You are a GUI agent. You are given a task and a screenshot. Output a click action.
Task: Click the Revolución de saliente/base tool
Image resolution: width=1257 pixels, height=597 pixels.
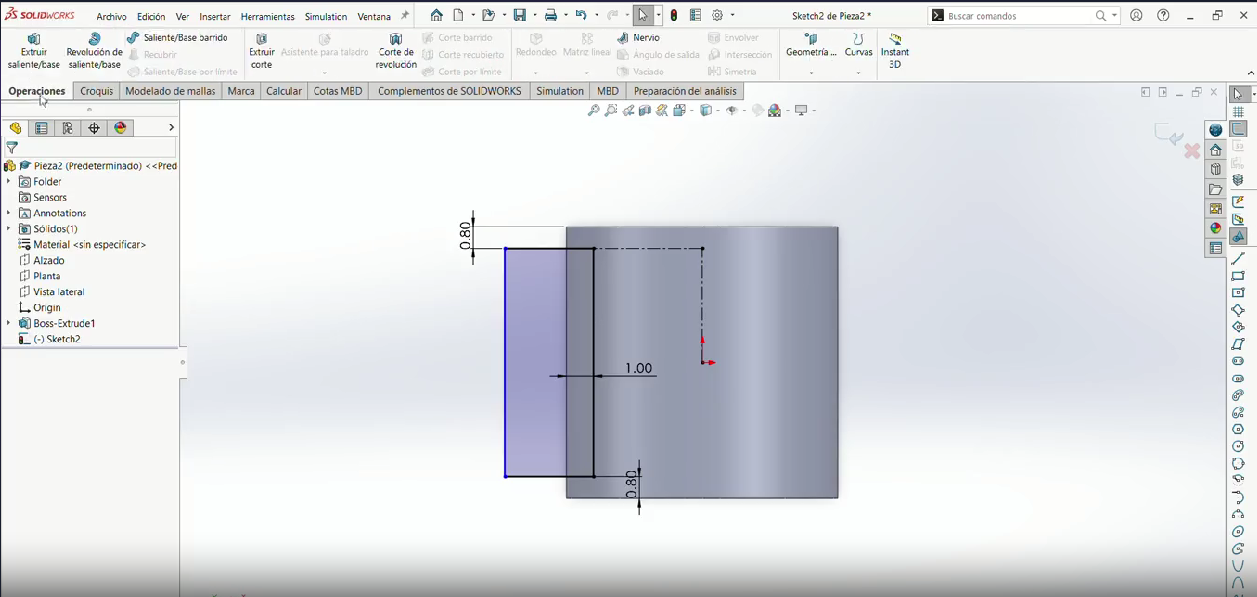95,51
